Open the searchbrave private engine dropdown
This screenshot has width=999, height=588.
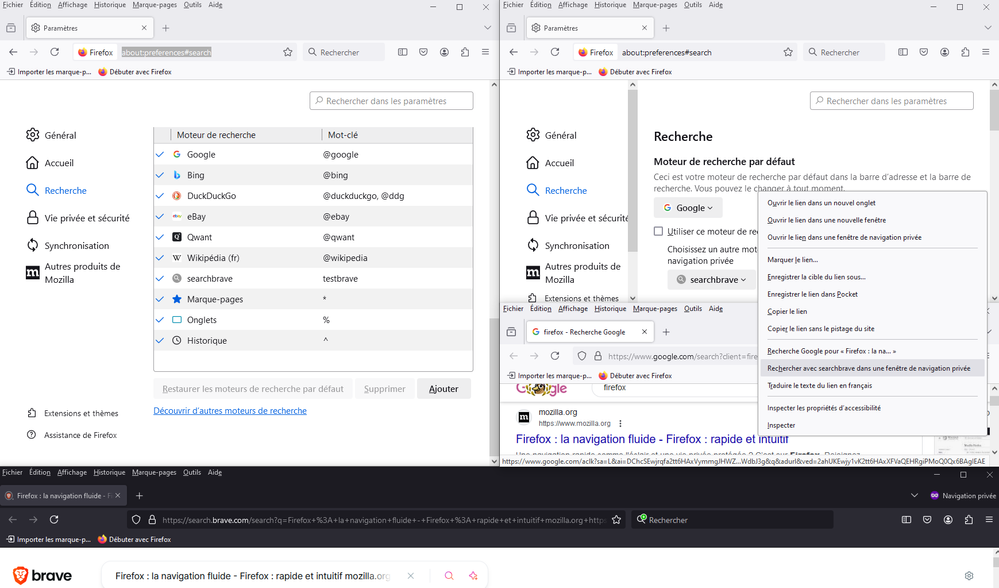point(711,280)
